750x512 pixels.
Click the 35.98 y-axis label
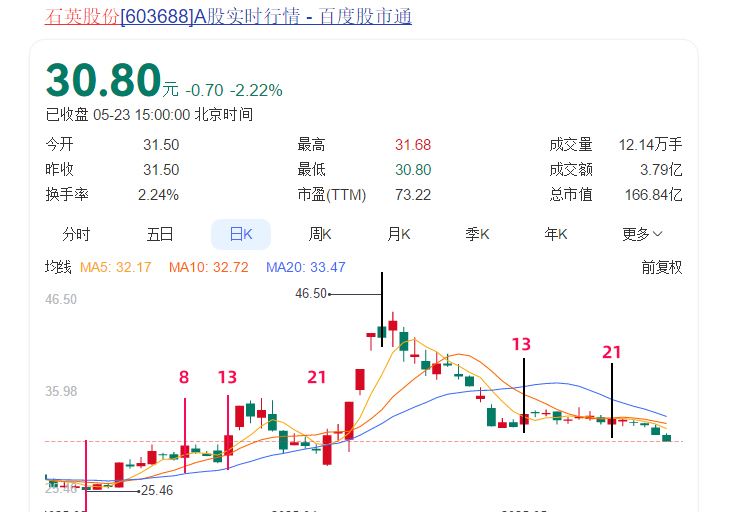pos(61,391)
